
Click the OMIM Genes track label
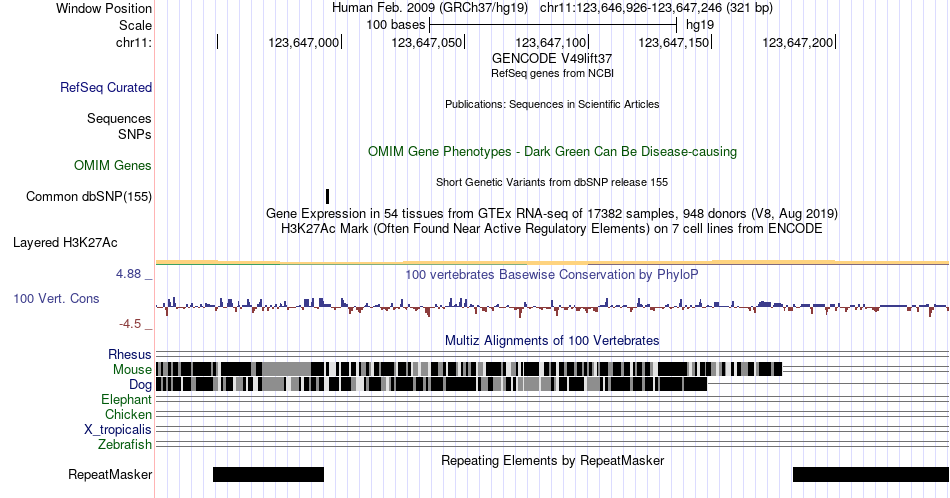(x=112, y=165)
